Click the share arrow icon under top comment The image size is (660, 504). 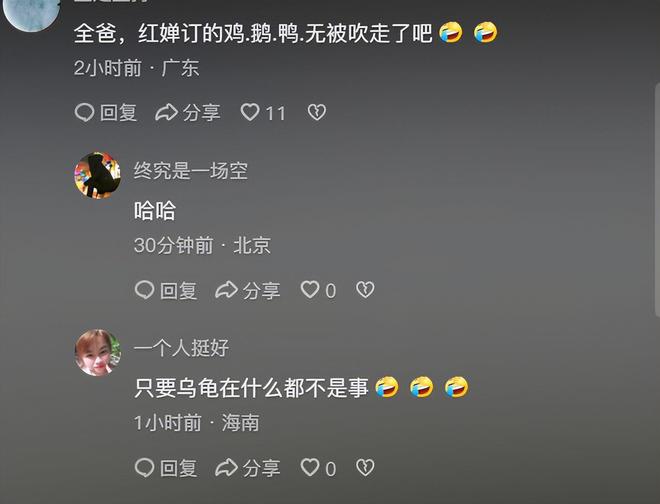tap(166, 112)
